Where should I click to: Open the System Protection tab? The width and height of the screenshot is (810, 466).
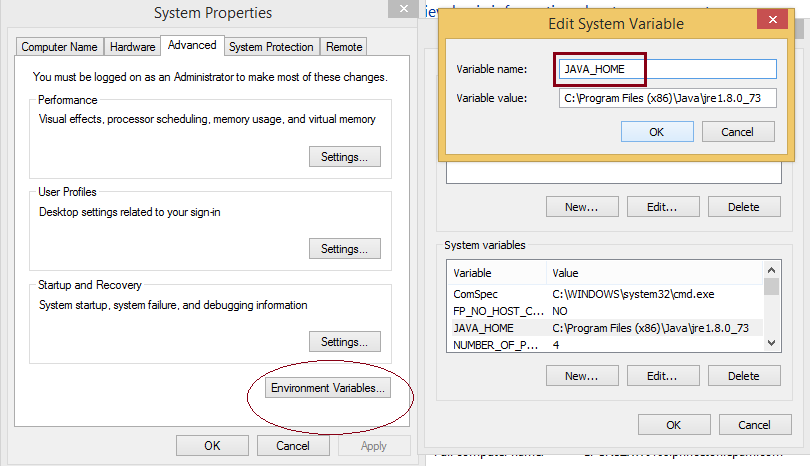tap(271, 46)
